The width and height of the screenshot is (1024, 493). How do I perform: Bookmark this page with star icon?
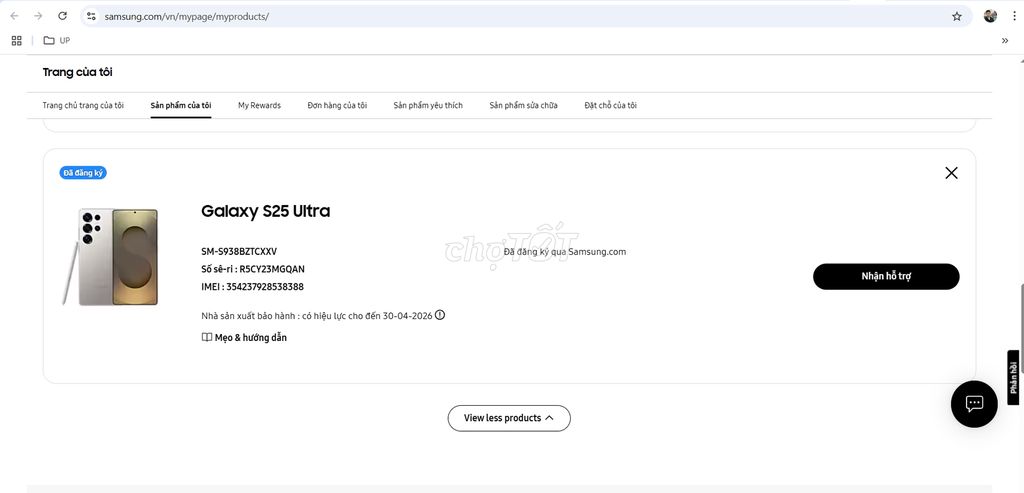point(957,16)
